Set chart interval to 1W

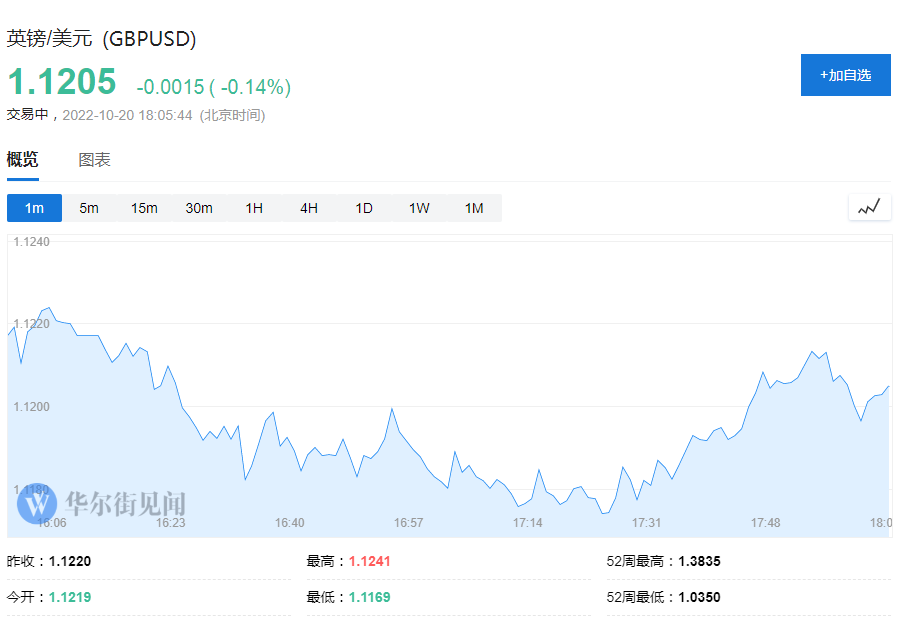419,208
